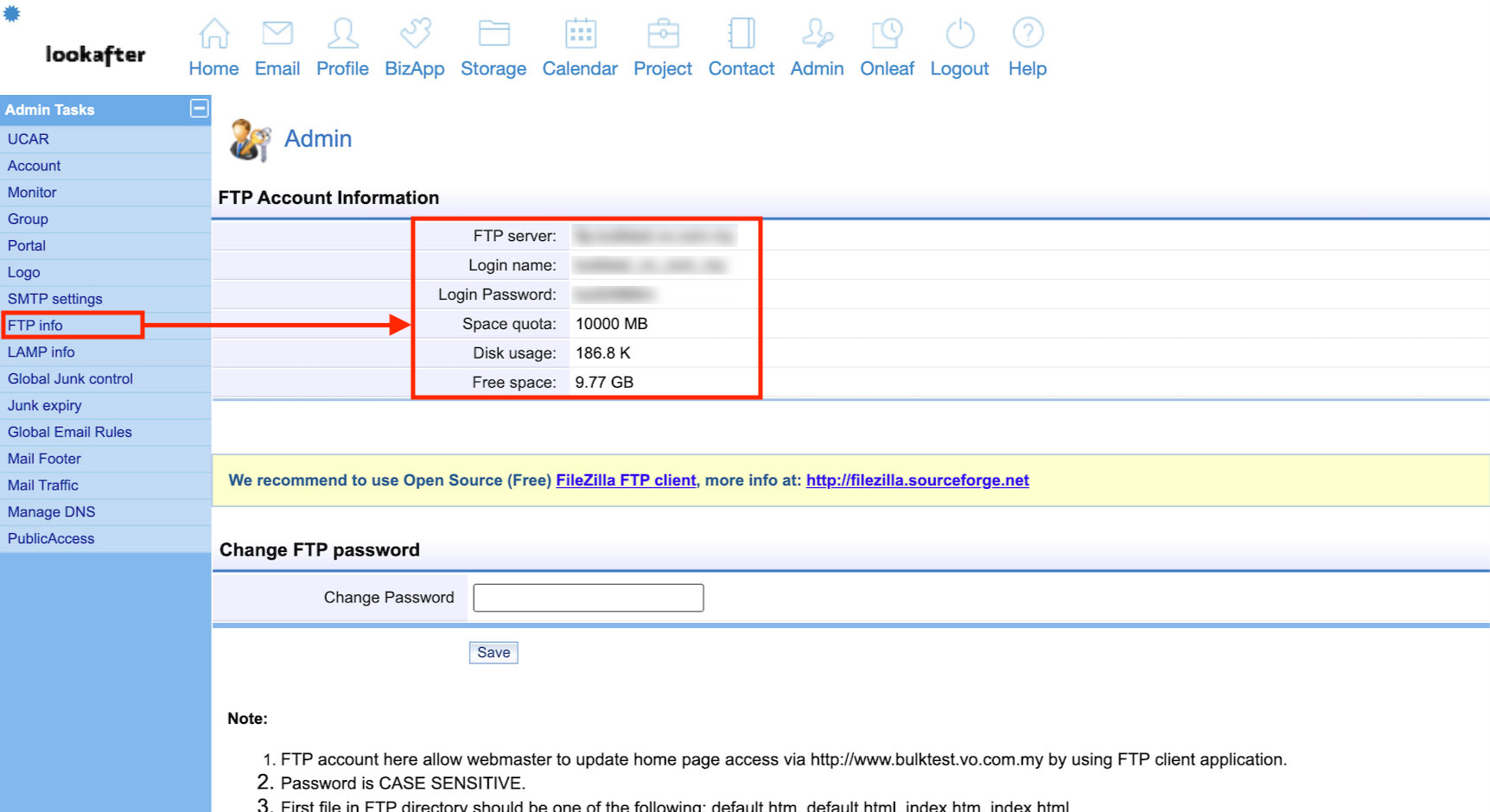1490x812 pixels.
Task: Open the BizApp icon in navigation
Action: (415, 34)
